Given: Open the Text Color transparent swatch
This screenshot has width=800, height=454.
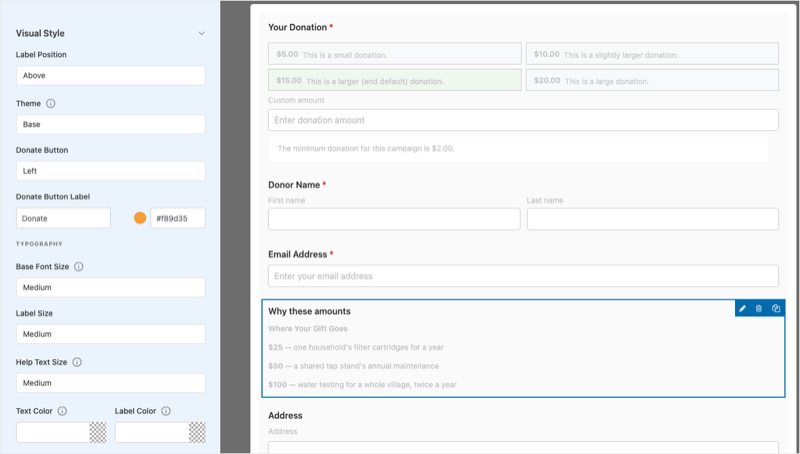Looking at the screenshot, I should pyautogui.click(x=98, y=433).
